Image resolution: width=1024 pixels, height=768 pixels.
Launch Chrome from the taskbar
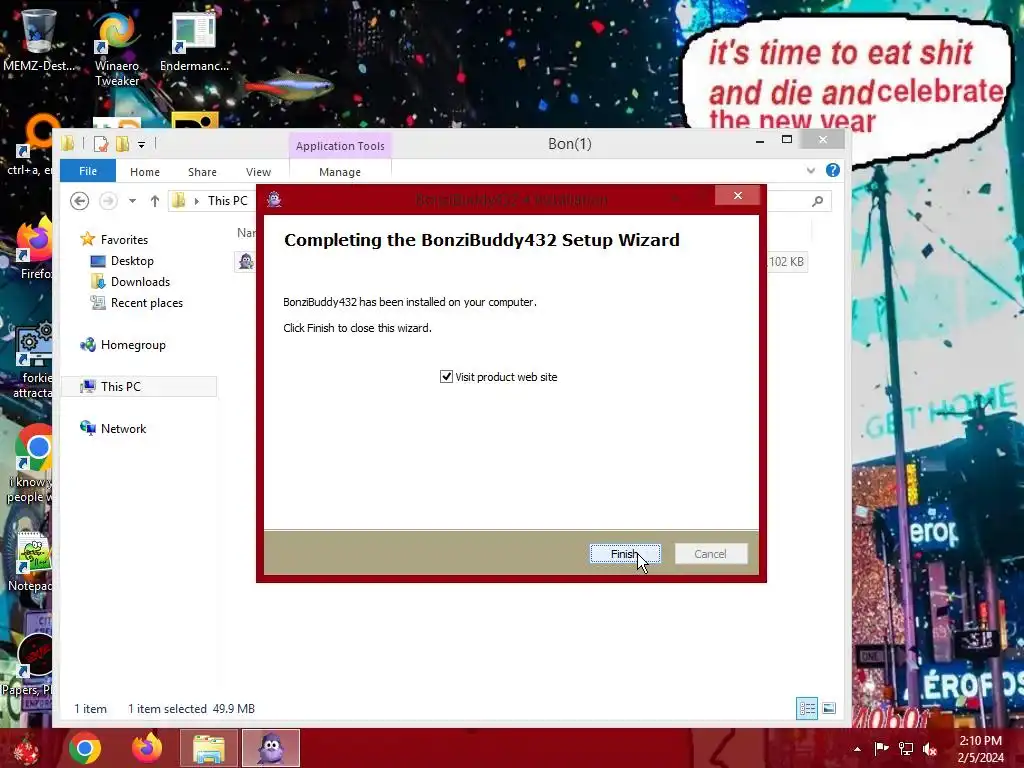tap(85, 748)
